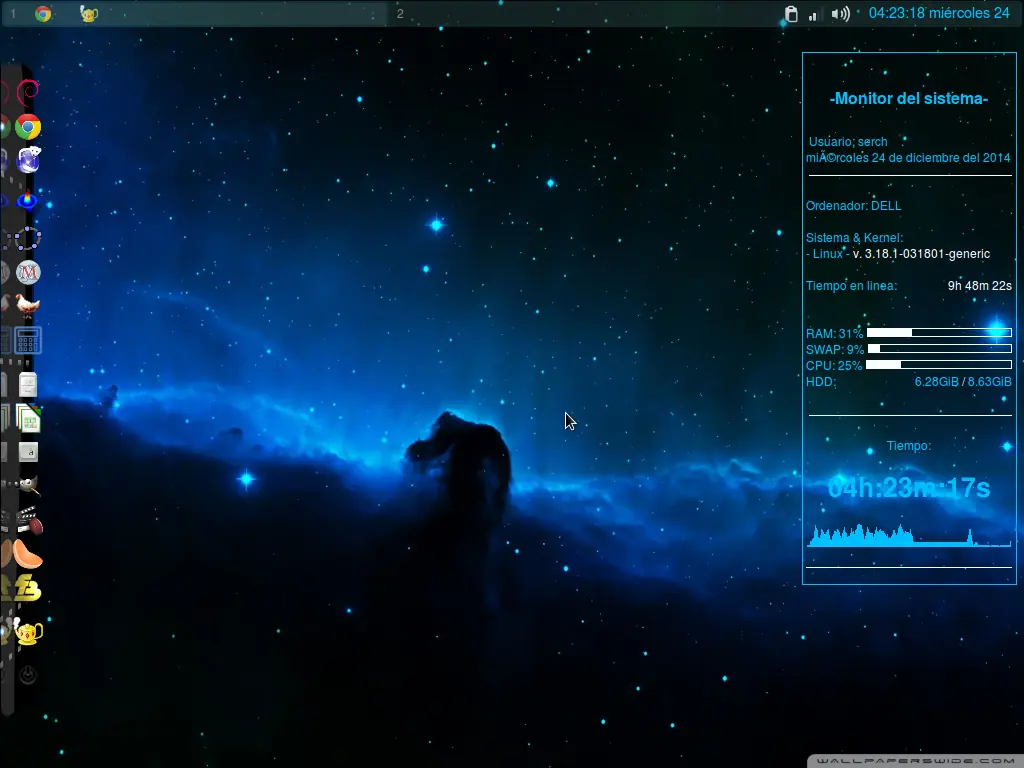Click uptime value '9h 48m 22s'
1024x768 pixels.
click(x=980, y=285)
